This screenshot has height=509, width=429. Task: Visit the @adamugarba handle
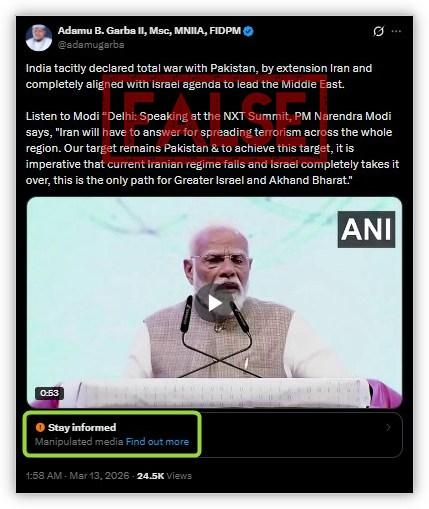[x=91, y=44]
